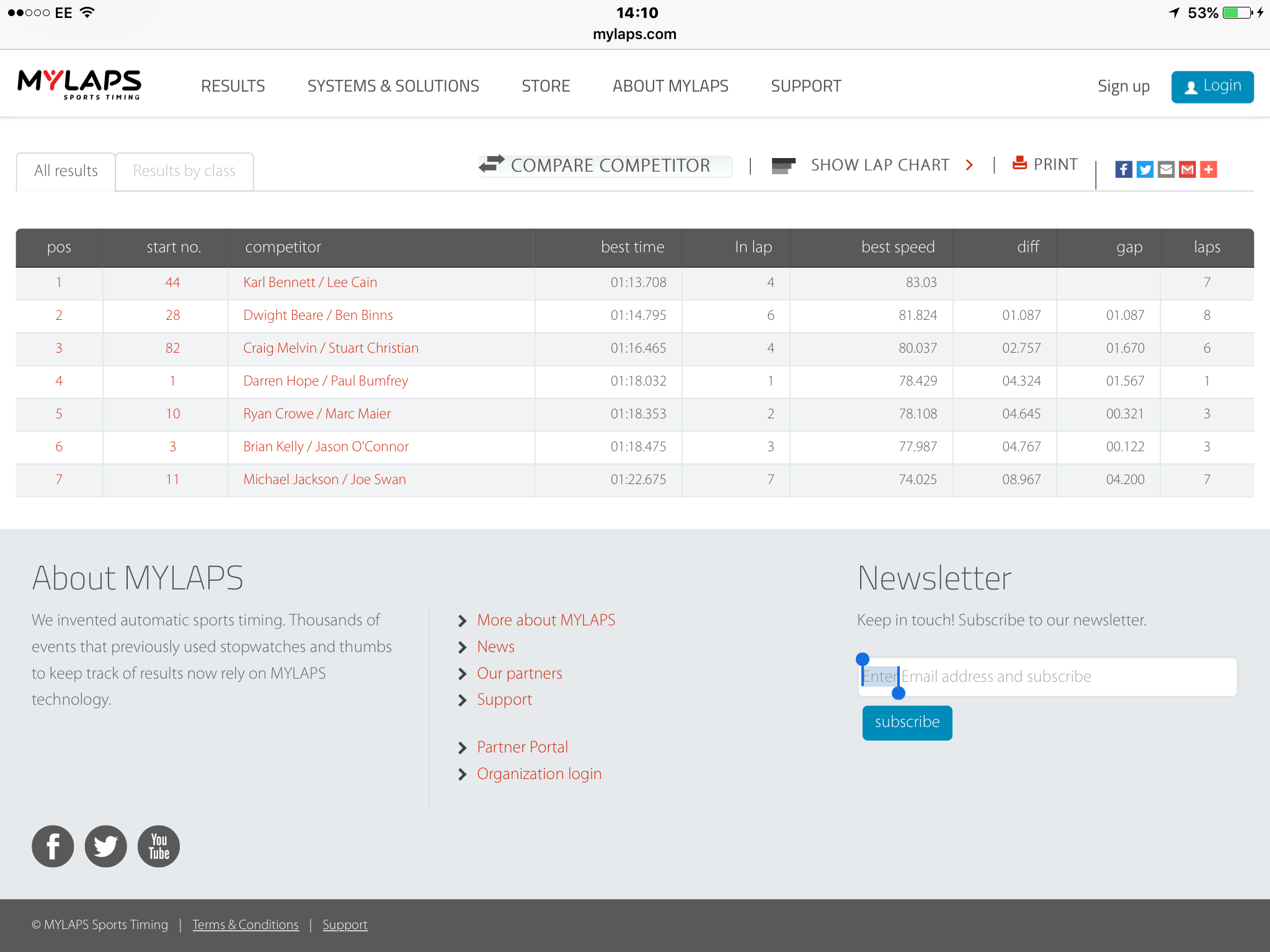Image resolution: width=1270 pixels, height=952 pixels.
Task: Click start number 28 link
Action: (172, 315)
